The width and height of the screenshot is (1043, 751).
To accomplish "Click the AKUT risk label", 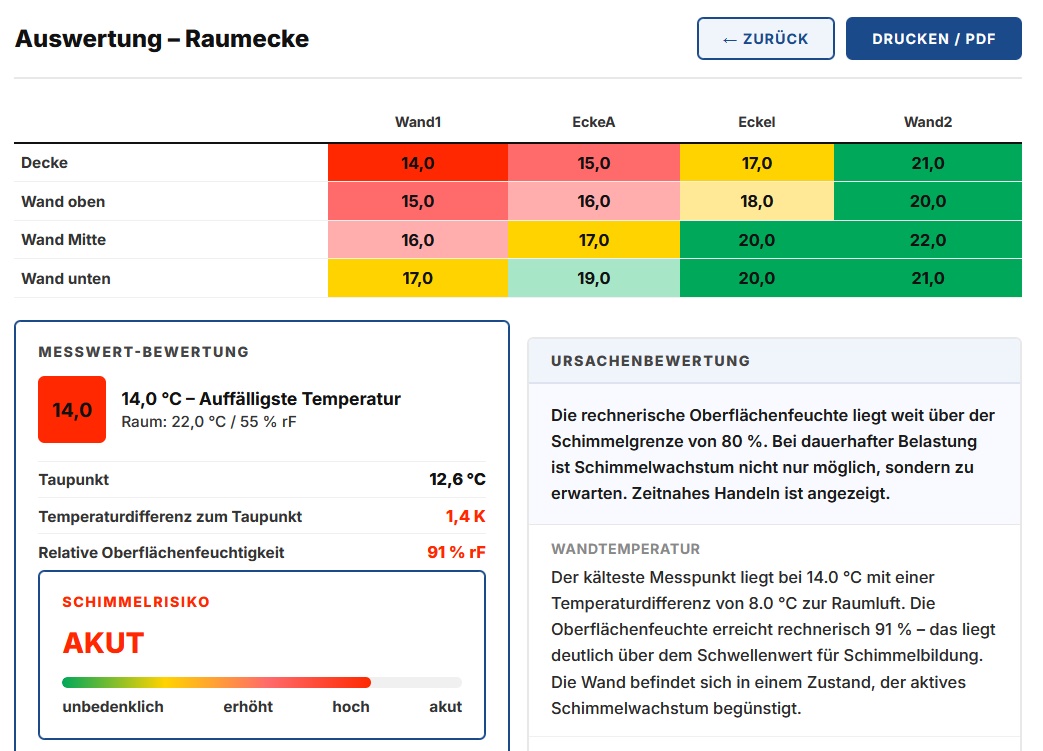I will [103, 643].
